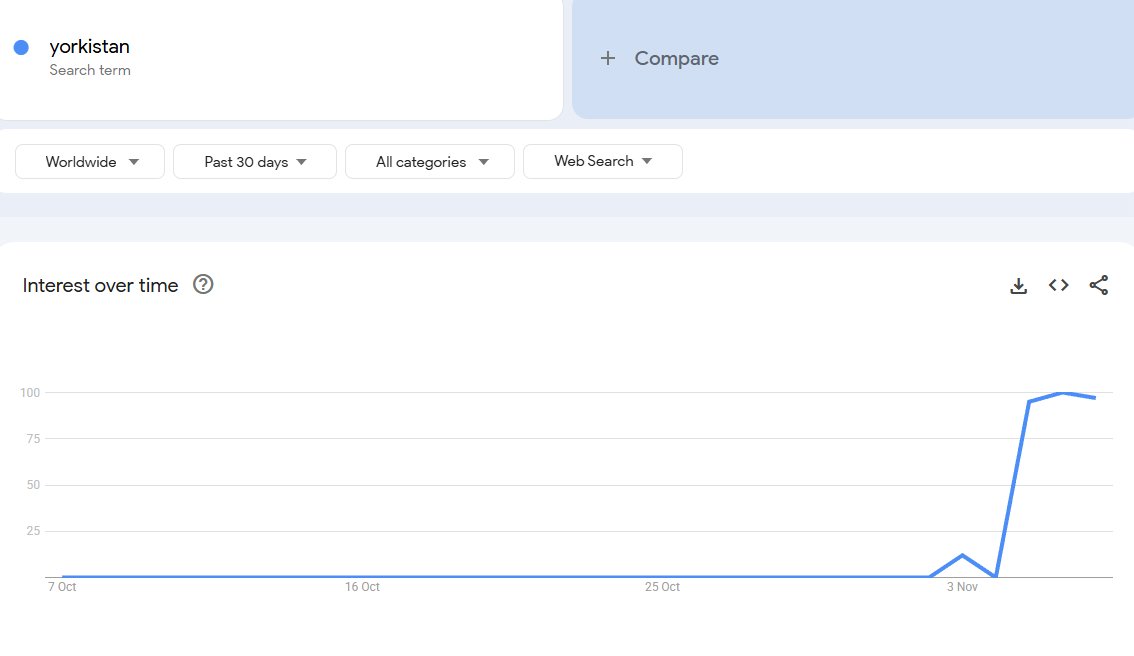The width and height of the screenshot is (1134, 656).
Task: Click the chart line peak at 100
Action: (1061, 393)
